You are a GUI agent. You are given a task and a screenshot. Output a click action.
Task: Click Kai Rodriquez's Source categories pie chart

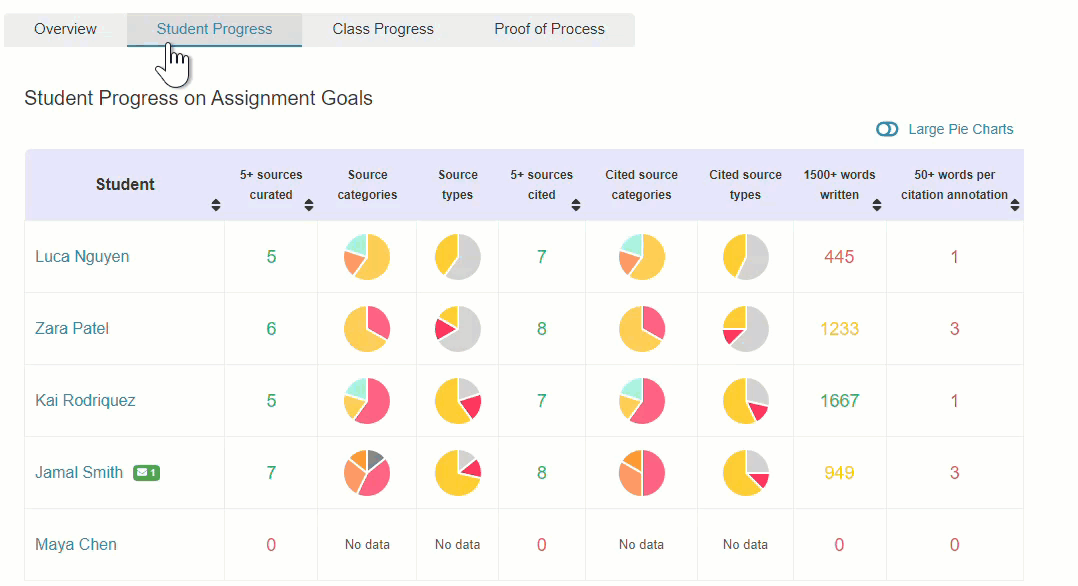(x=366, y=400)
